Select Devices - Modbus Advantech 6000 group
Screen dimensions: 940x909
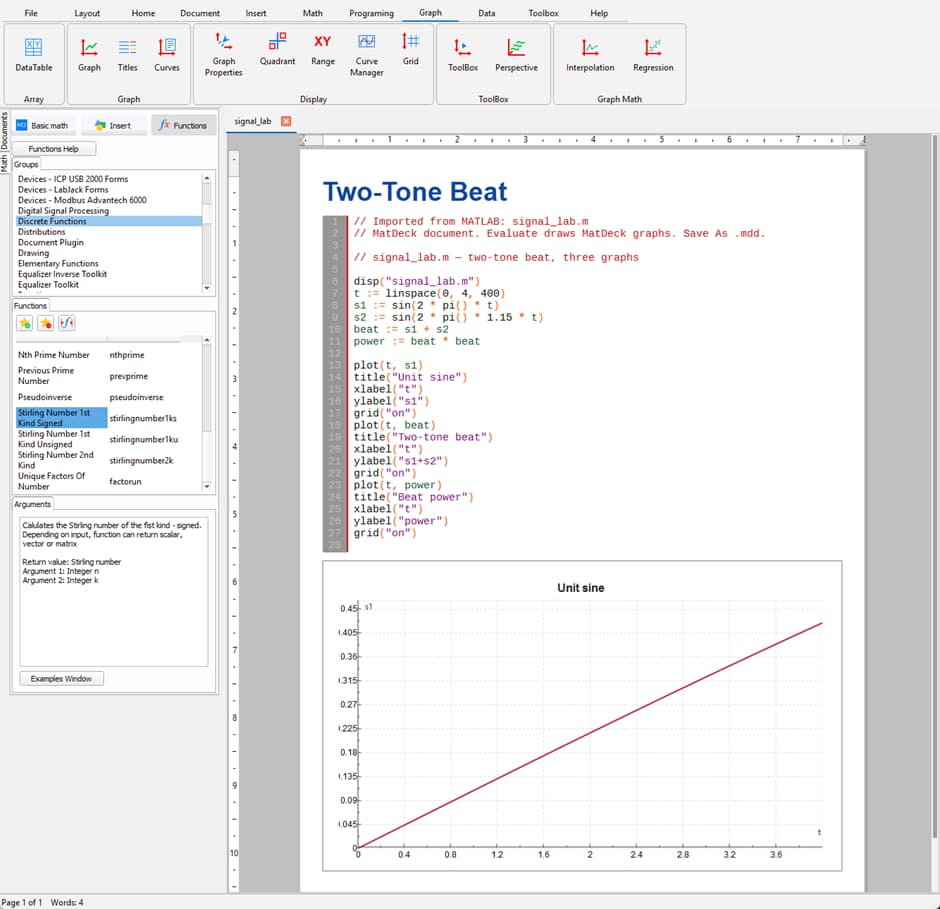(109, 200)
